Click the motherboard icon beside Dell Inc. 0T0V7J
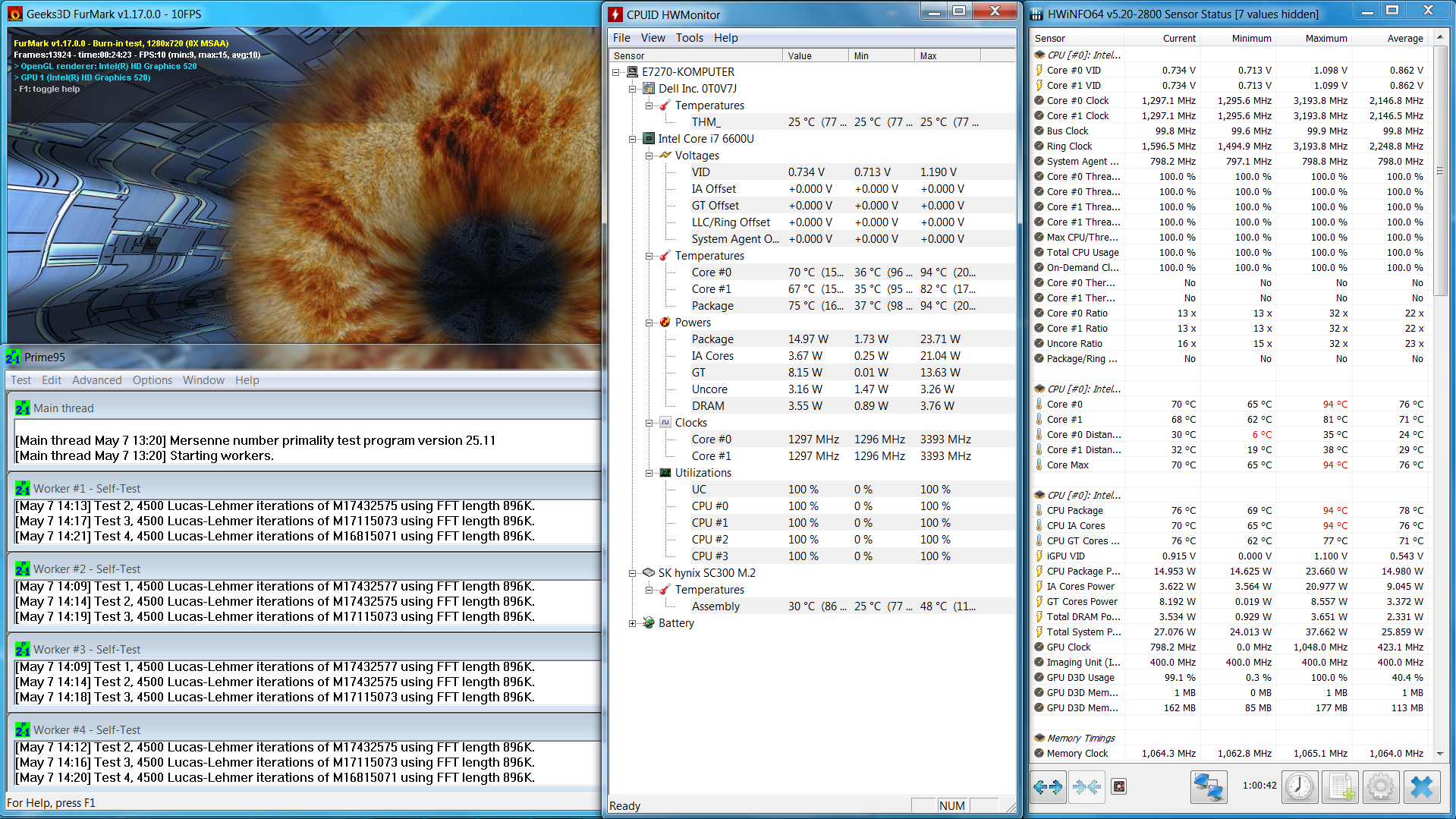Image resolution: width=1456 pixels, height=819 pixels. [x=649, y=88]
